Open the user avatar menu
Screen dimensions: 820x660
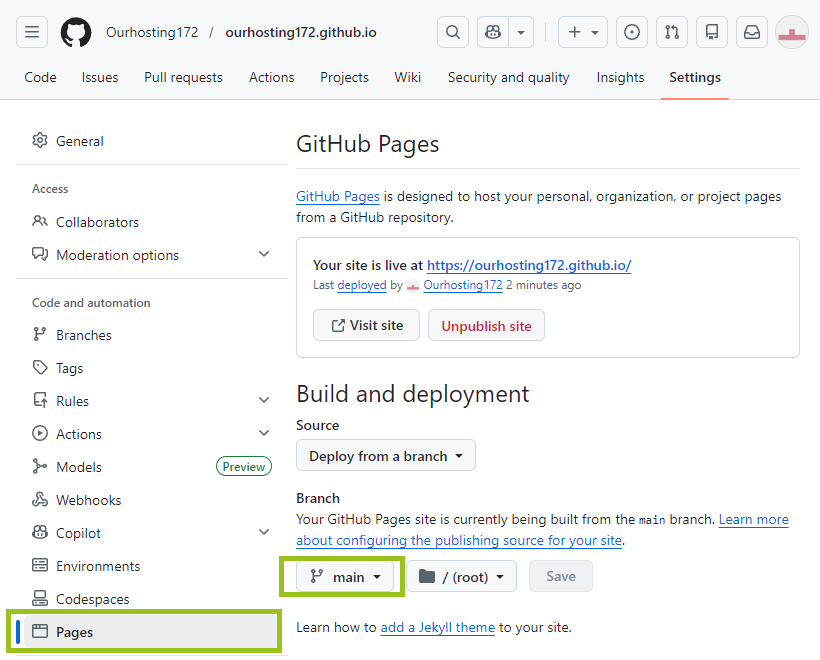pos(792,32)
